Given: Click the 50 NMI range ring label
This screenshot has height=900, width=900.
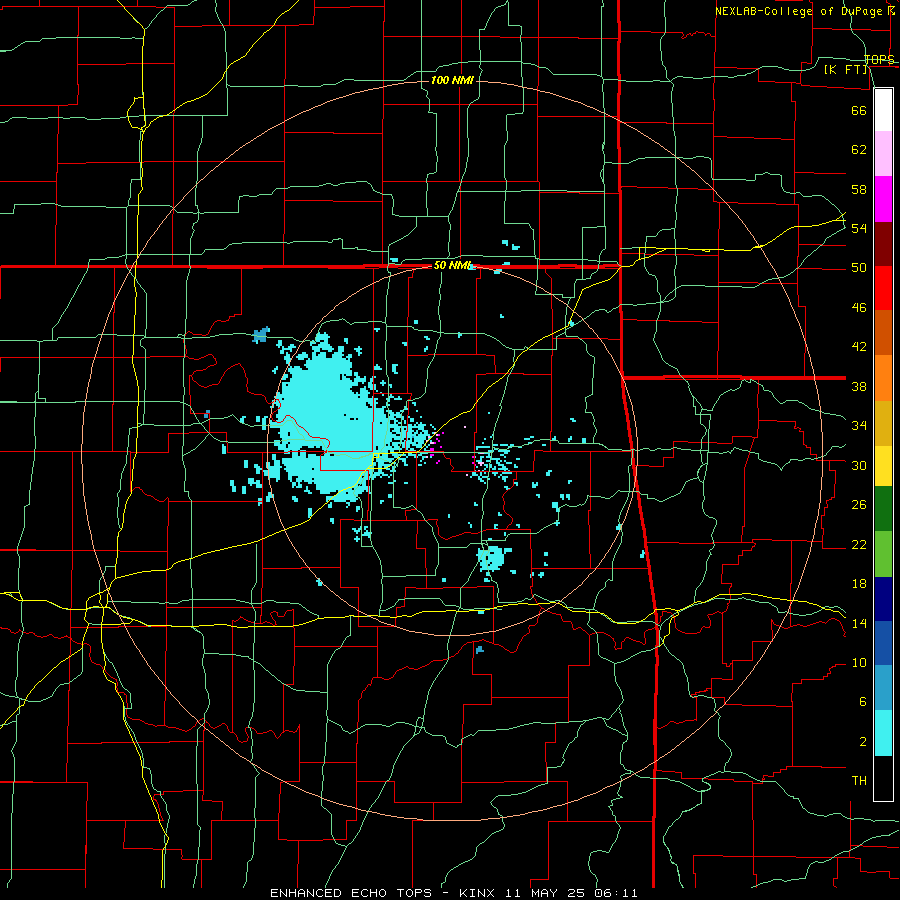Looking at the screenshot, I should coord(453,265).
